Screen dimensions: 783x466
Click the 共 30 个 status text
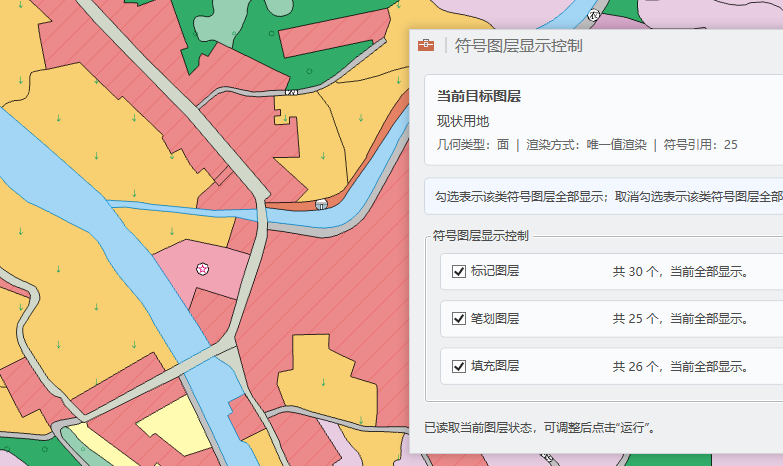coord(680,271)
